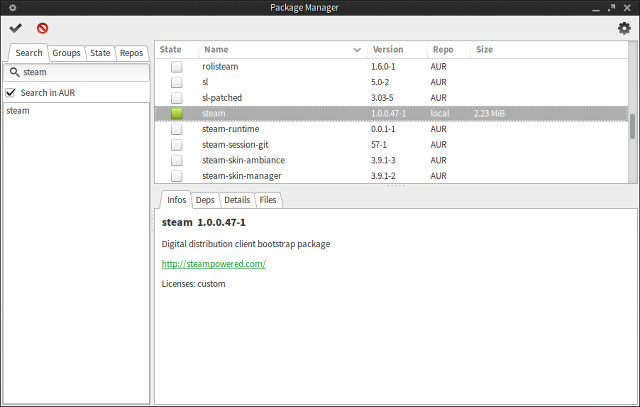This screenshot has height=407, width=640.
Task: Sort by the Name column header
Action: [283, 49]
